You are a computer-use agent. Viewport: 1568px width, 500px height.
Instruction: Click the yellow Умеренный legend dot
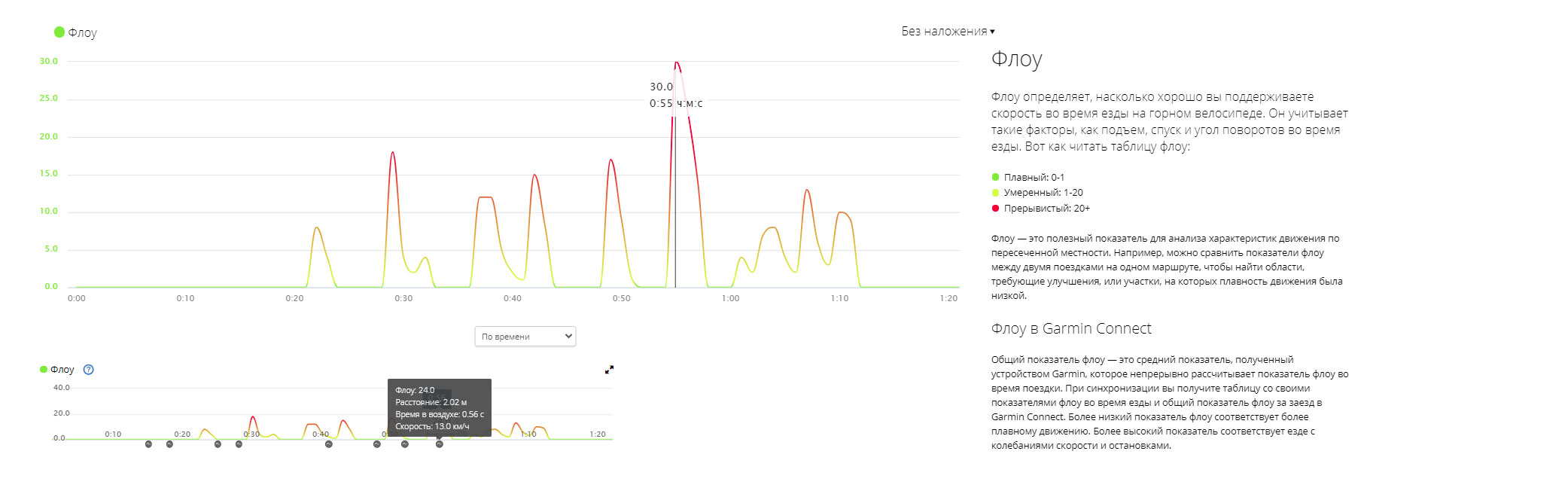[995, 193]
